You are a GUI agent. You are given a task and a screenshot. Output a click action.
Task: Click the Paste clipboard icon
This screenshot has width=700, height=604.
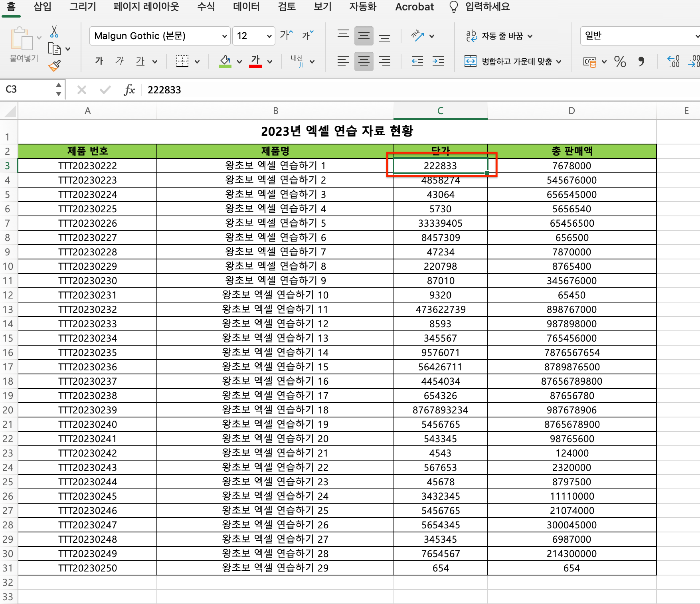(x=21, y=39)
